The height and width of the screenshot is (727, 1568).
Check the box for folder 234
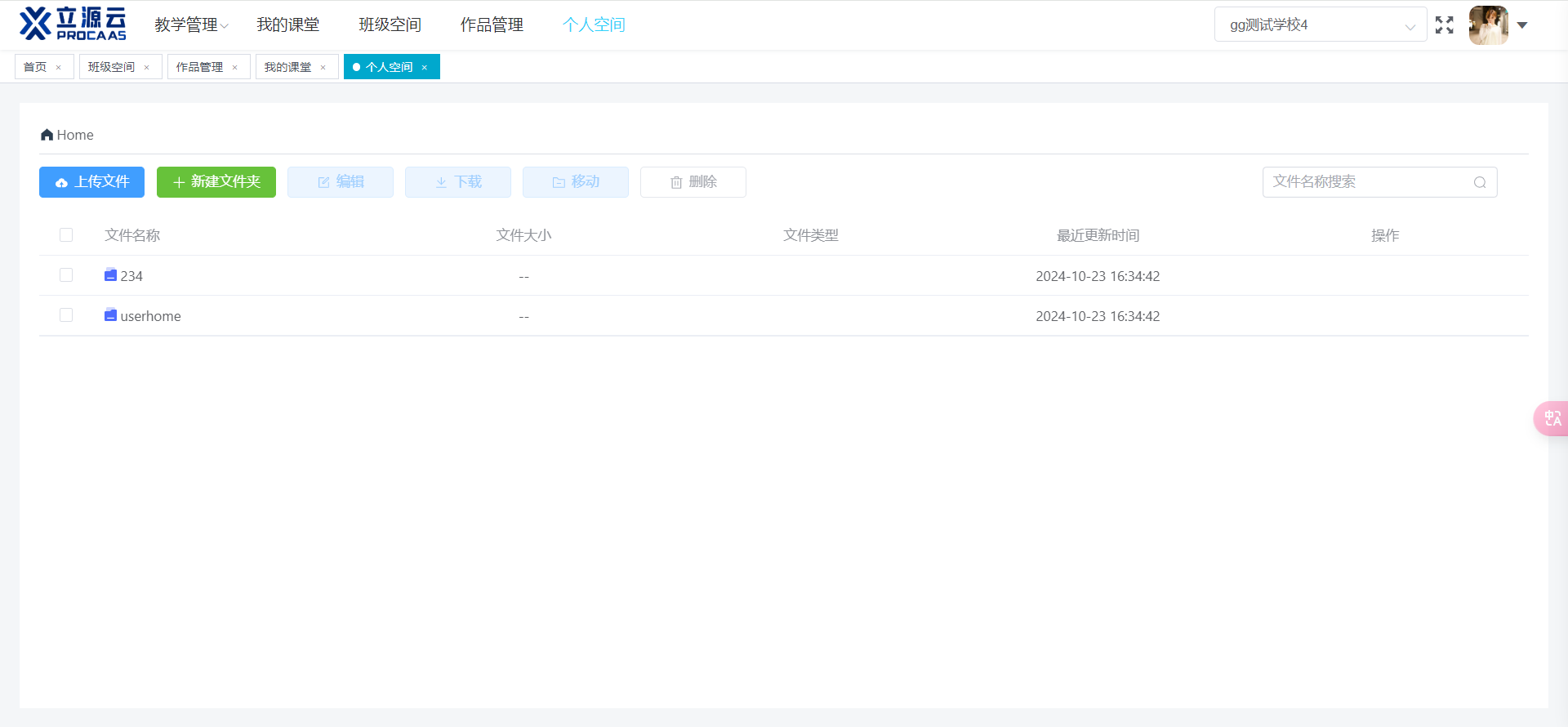pyautogui.click(x=66, y=275)
